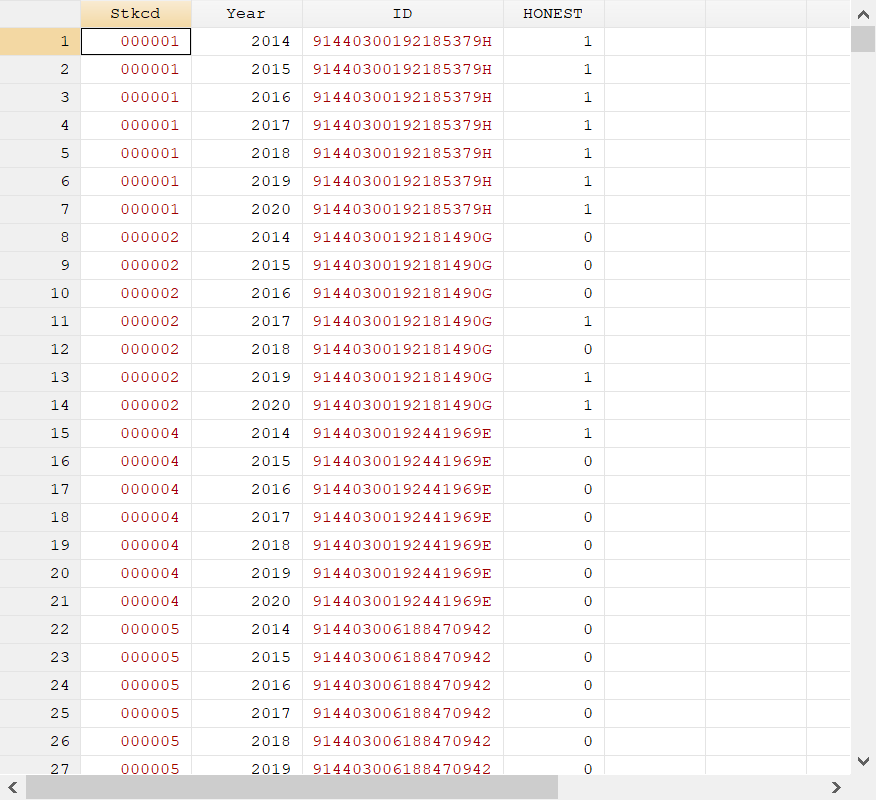Click ID 91440300192181490G in row 8
Image resolution: width=876 pixels, height=800 pixels.
[x=403, y=237]
